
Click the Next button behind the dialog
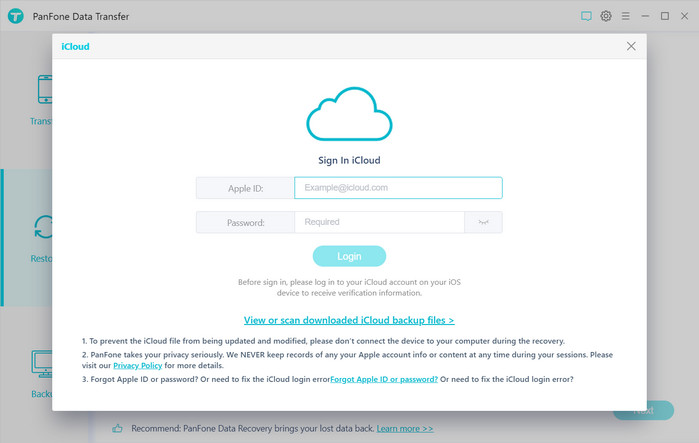point(644,410)
